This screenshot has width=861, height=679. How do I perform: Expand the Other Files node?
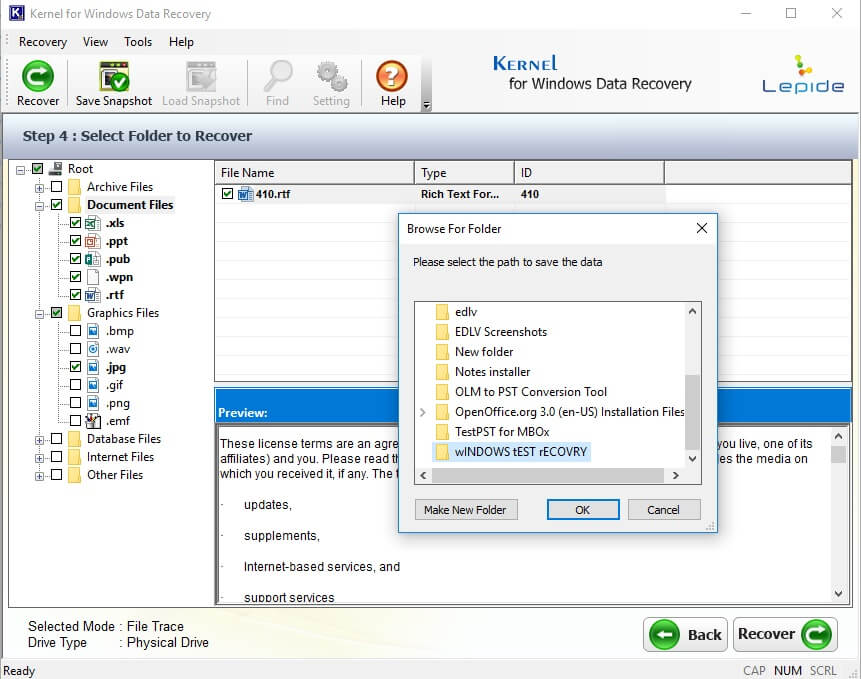pos(40,476)
